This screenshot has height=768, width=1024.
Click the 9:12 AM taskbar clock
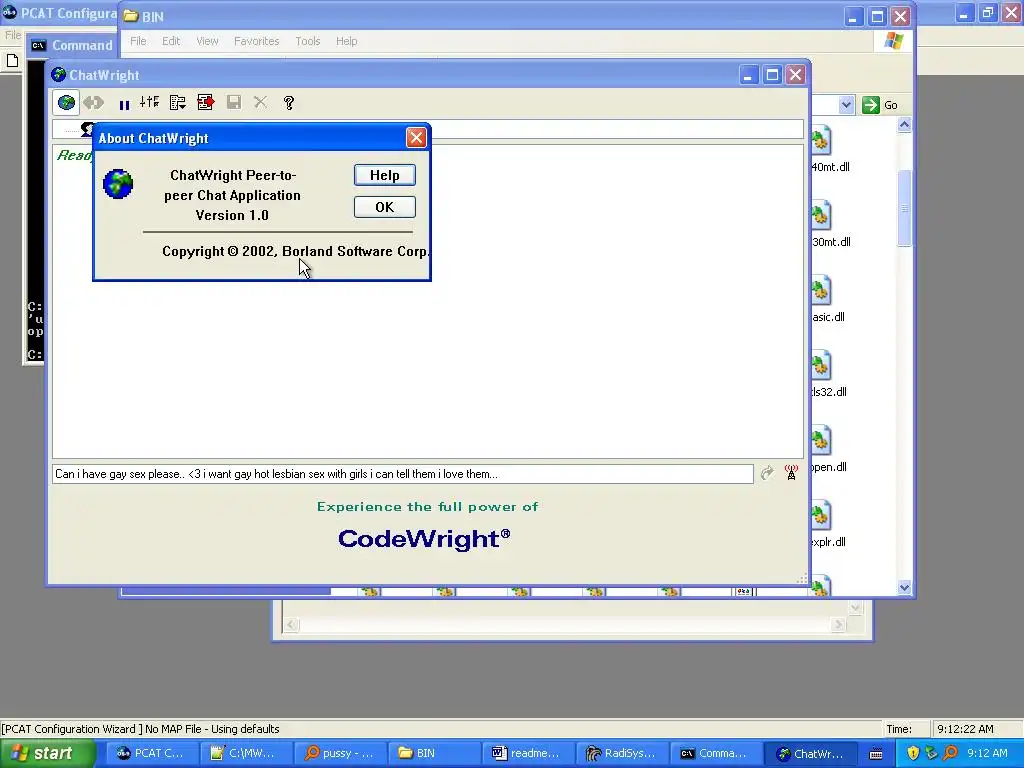click(x=987, y=754)
